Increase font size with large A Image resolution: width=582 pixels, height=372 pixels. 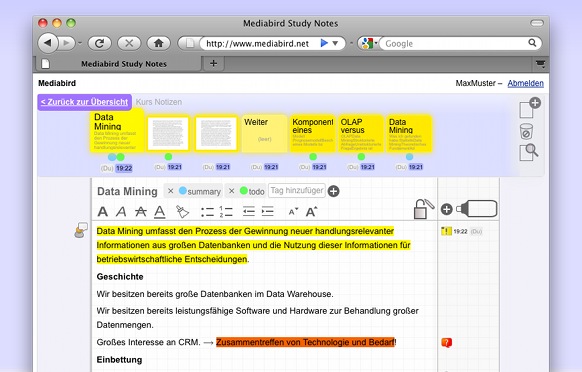pos(311,211)
